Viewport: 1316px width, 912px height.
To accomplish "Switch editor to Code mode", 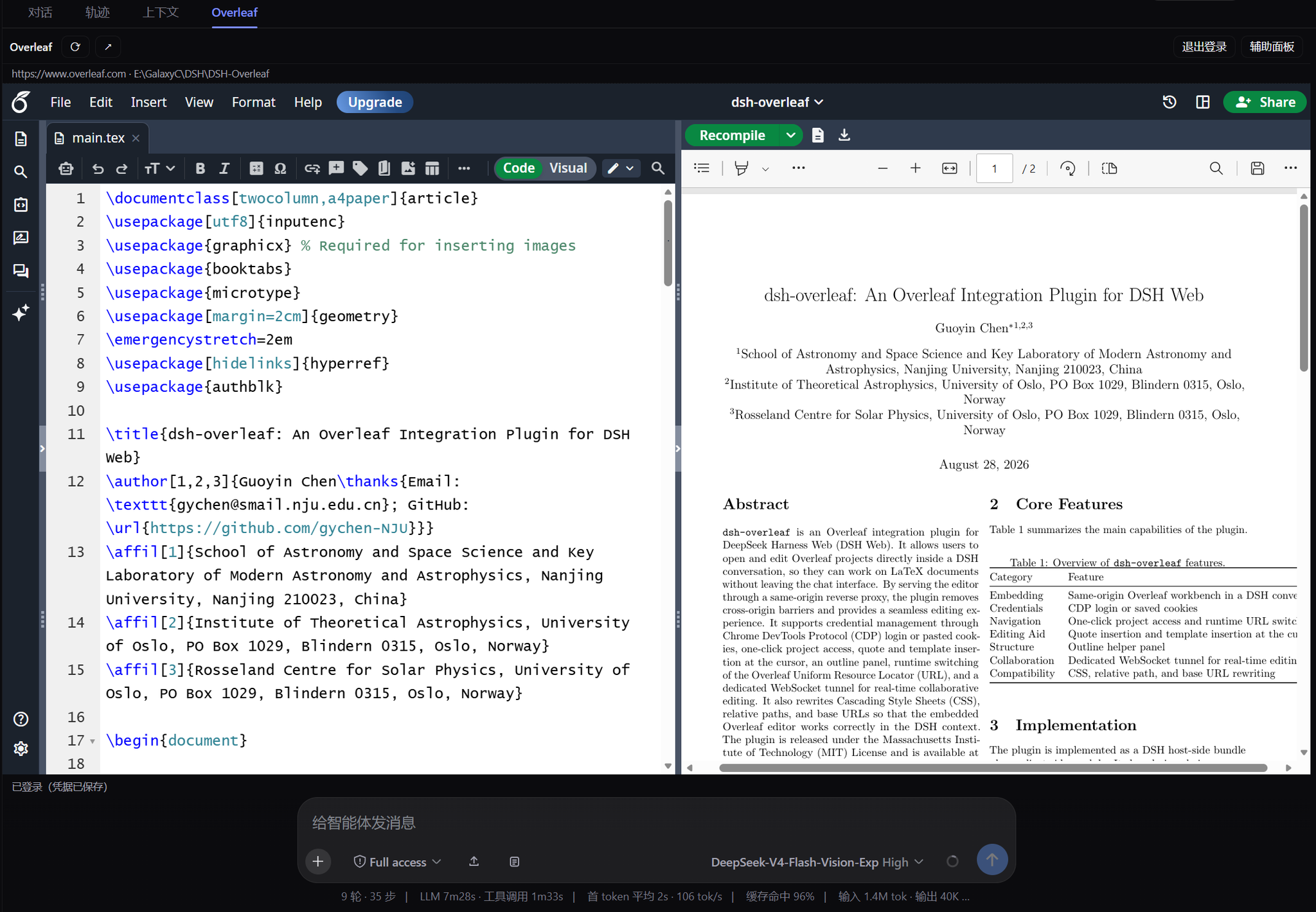I will click(519, 168).
